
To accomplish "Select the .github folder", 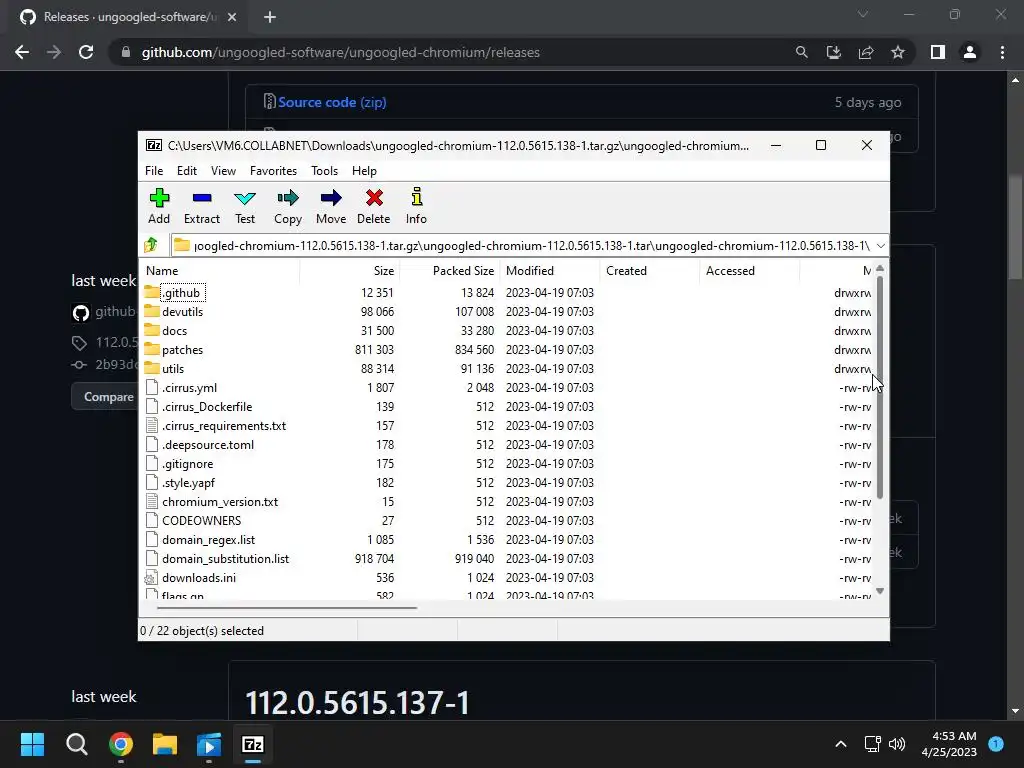I will (182, 293).
